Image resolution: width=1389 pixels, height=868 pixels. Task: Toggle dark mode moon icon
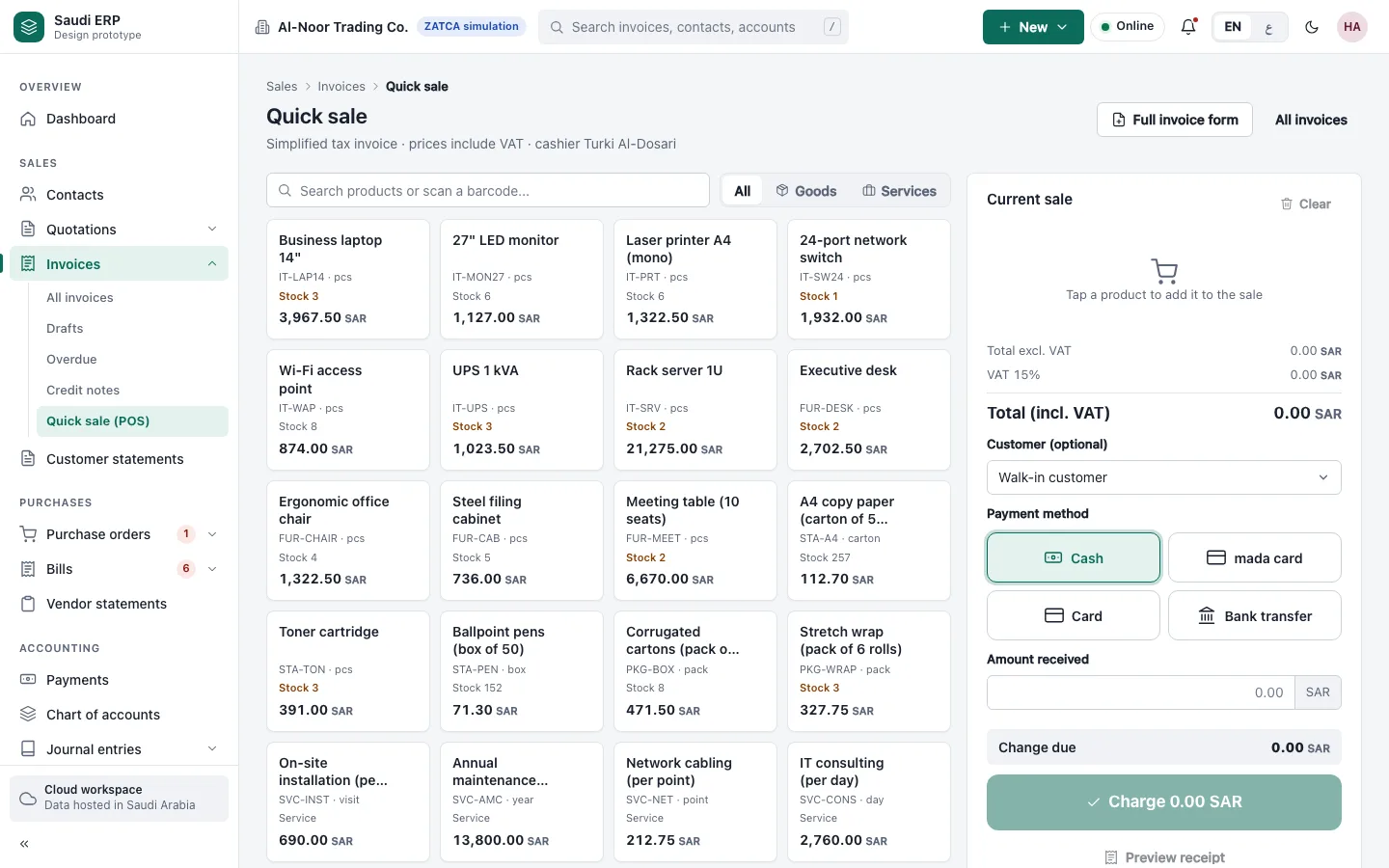(1312, 27)
